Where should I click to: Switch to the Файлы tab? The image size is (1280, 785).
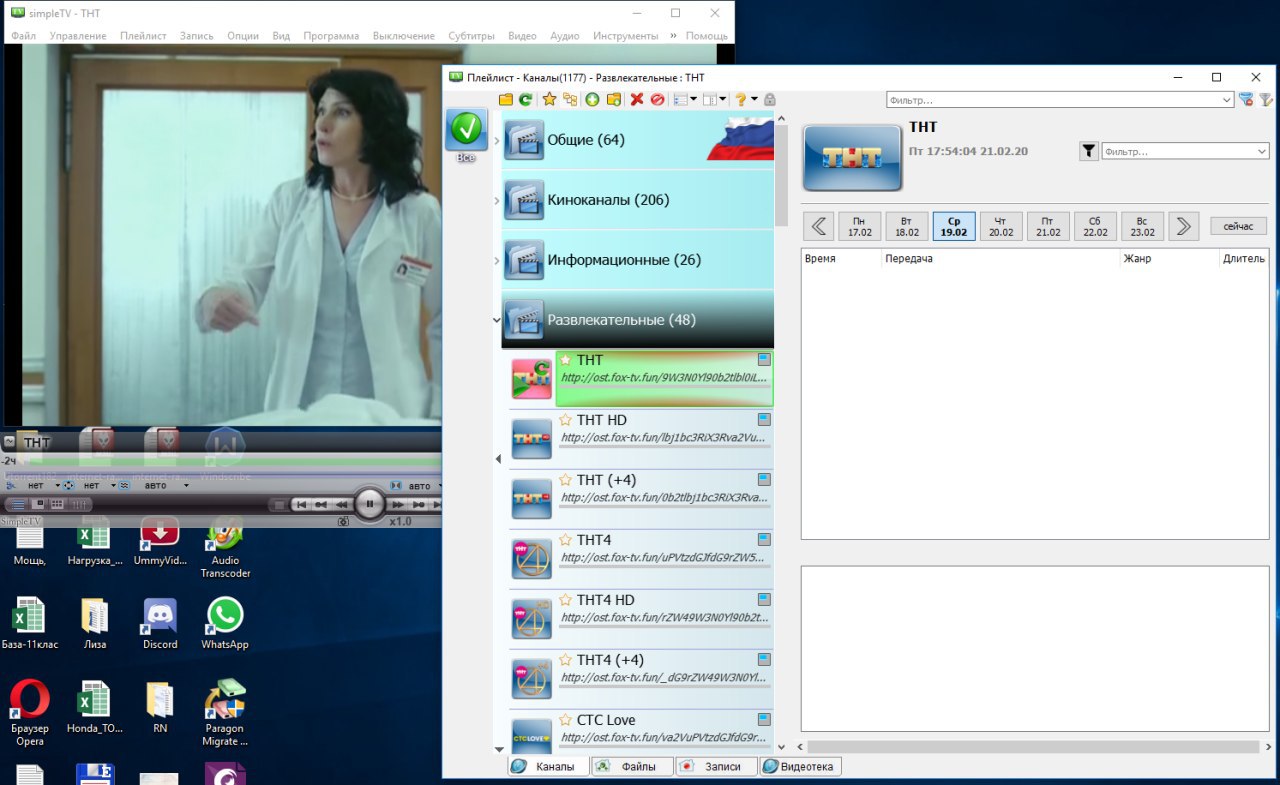coord(630,766)
